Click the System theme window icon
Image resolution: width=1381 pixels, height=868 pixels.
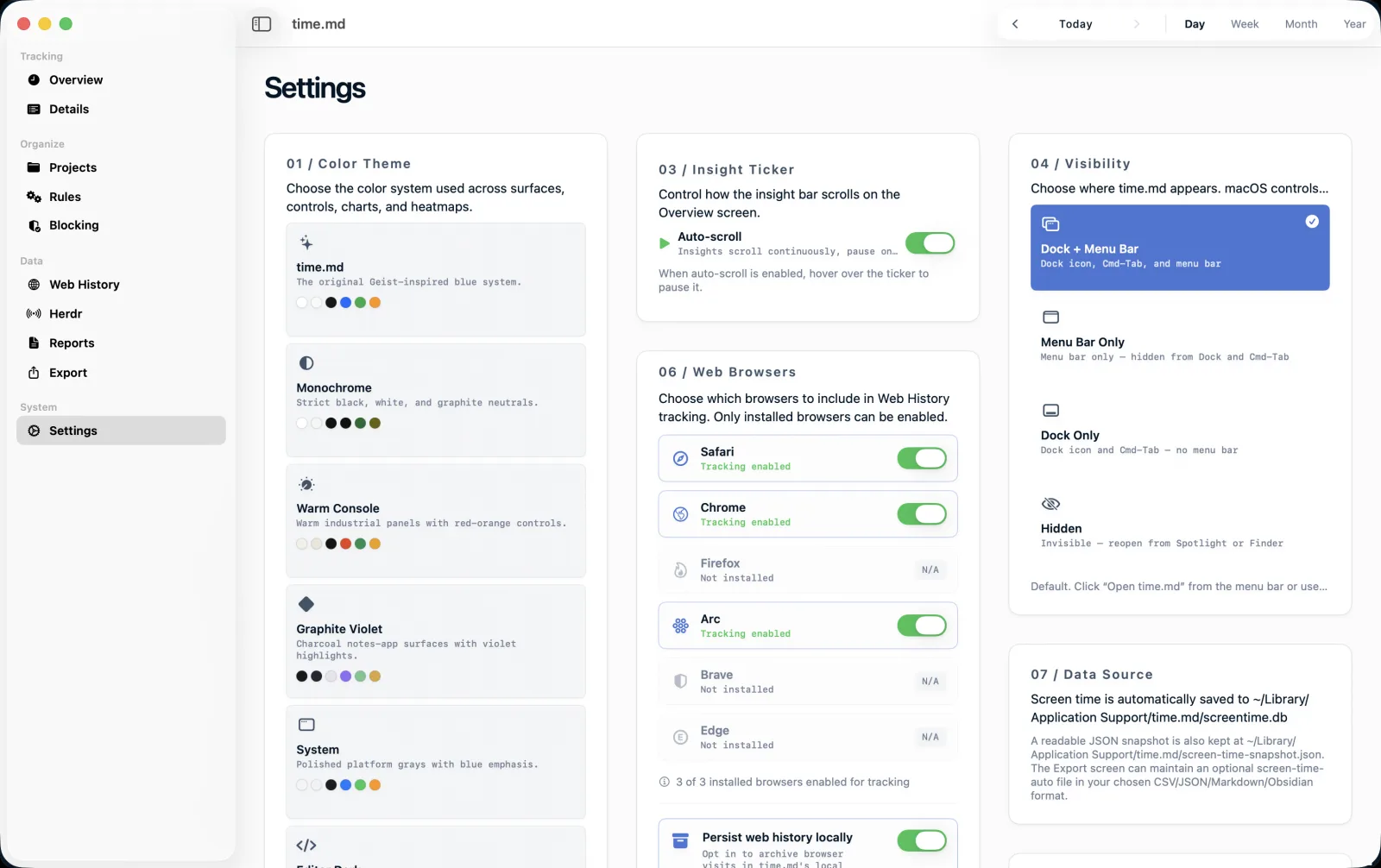(x=306, y=725)
